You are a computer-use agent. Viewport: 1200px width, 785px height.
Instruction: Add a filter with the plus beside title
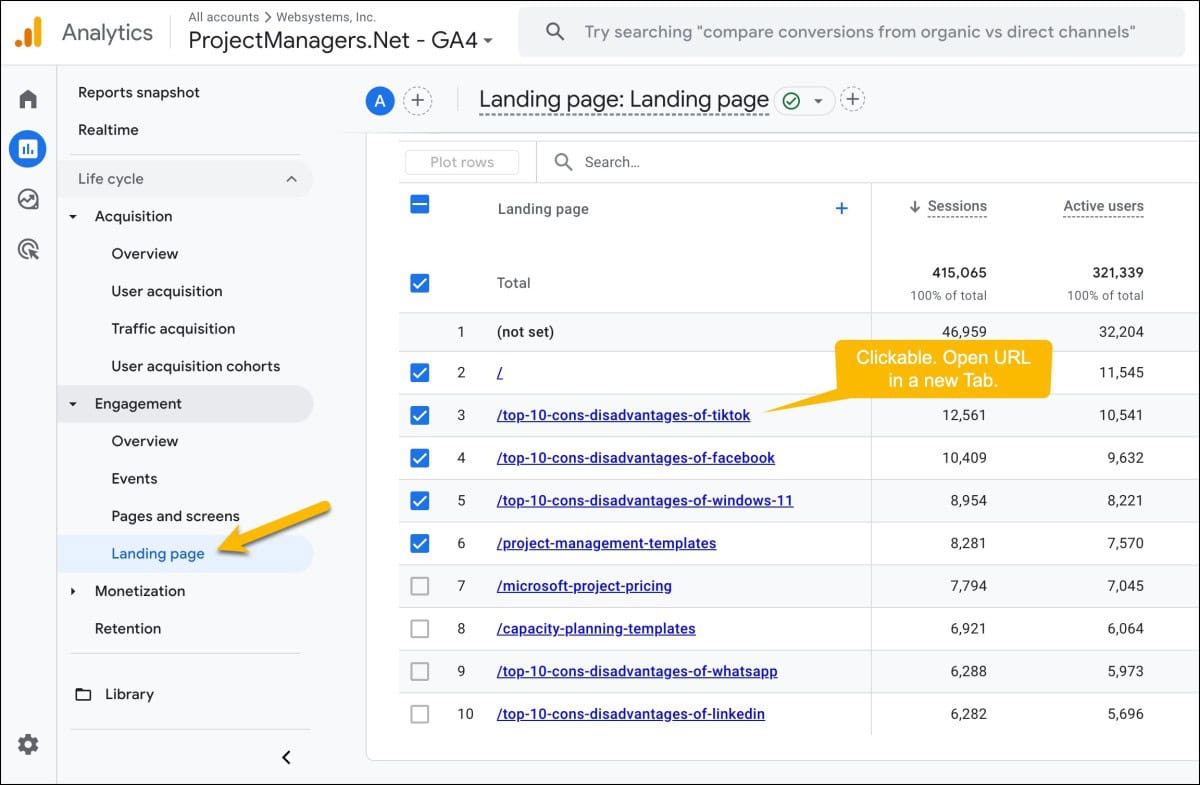pos(852,99)
